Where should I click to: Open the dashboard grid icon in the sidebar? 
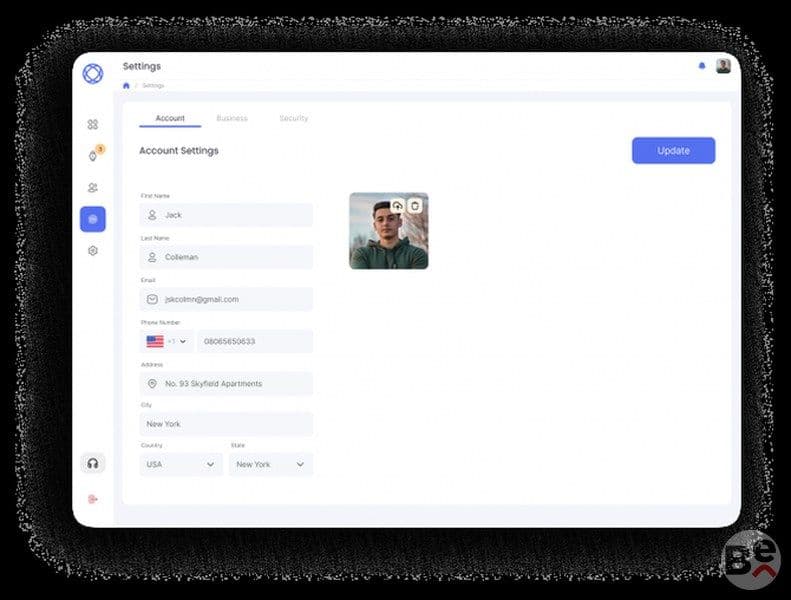pyautogui.click(x=93, y=124)
